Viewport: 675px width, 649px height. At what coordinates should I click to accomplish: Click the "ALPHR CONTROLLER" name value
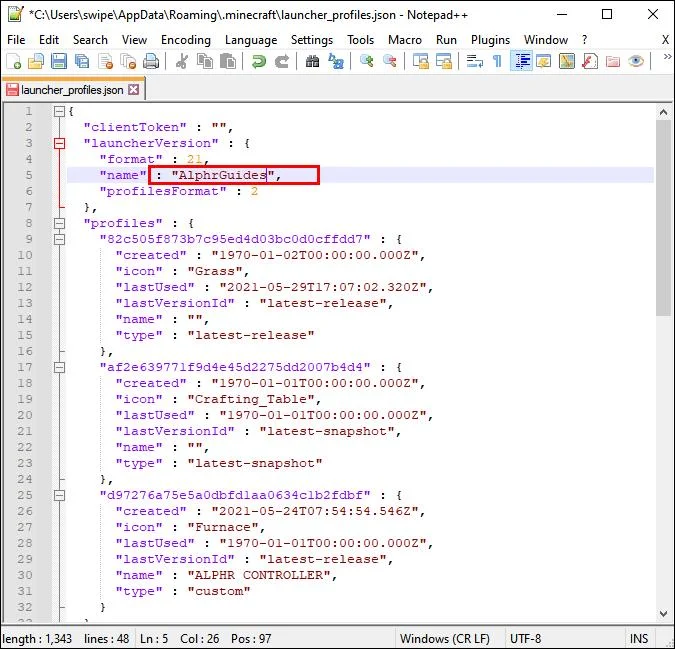259,575
